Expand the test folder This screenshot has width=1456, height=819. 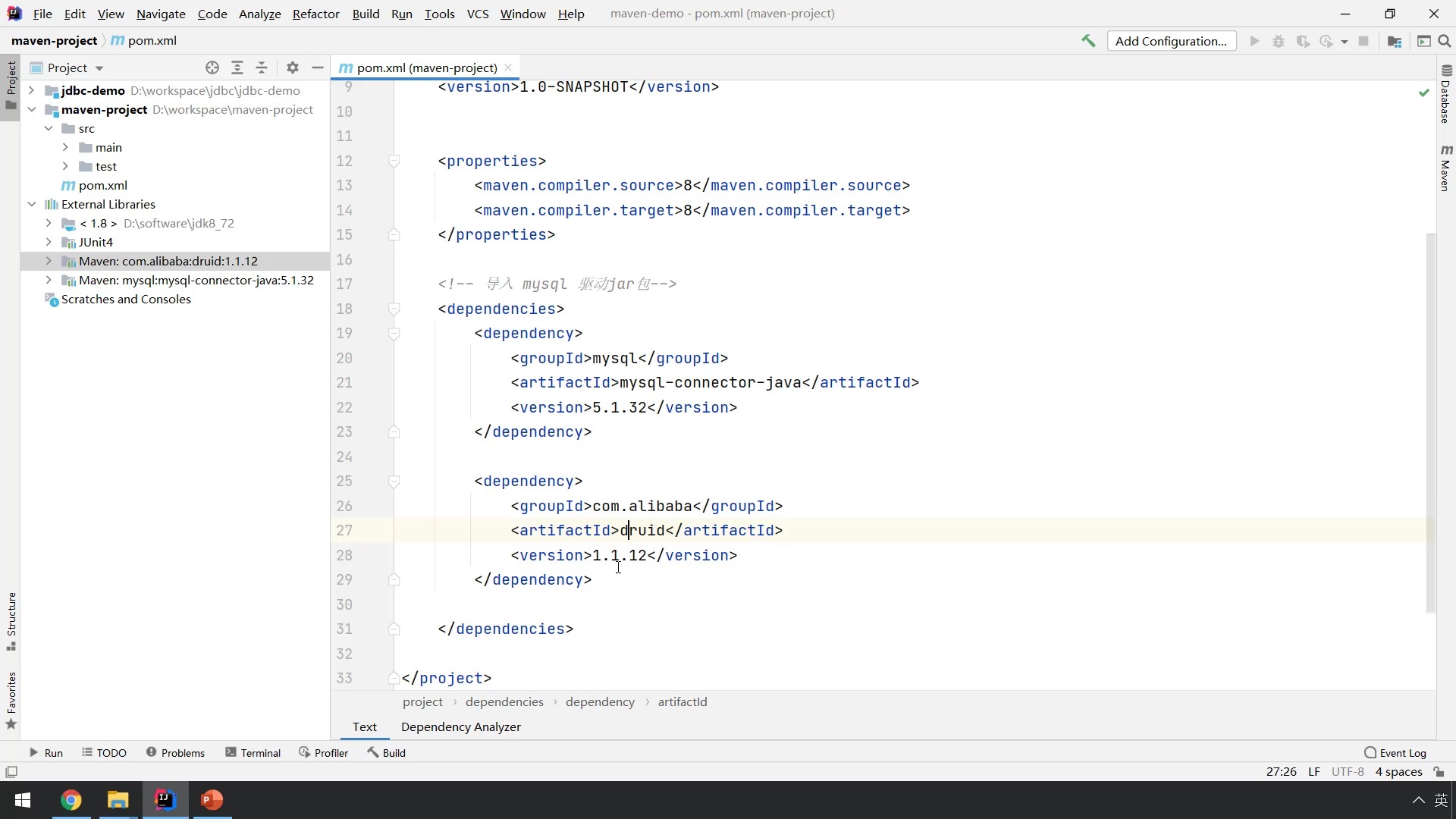[x=65, y=166]
